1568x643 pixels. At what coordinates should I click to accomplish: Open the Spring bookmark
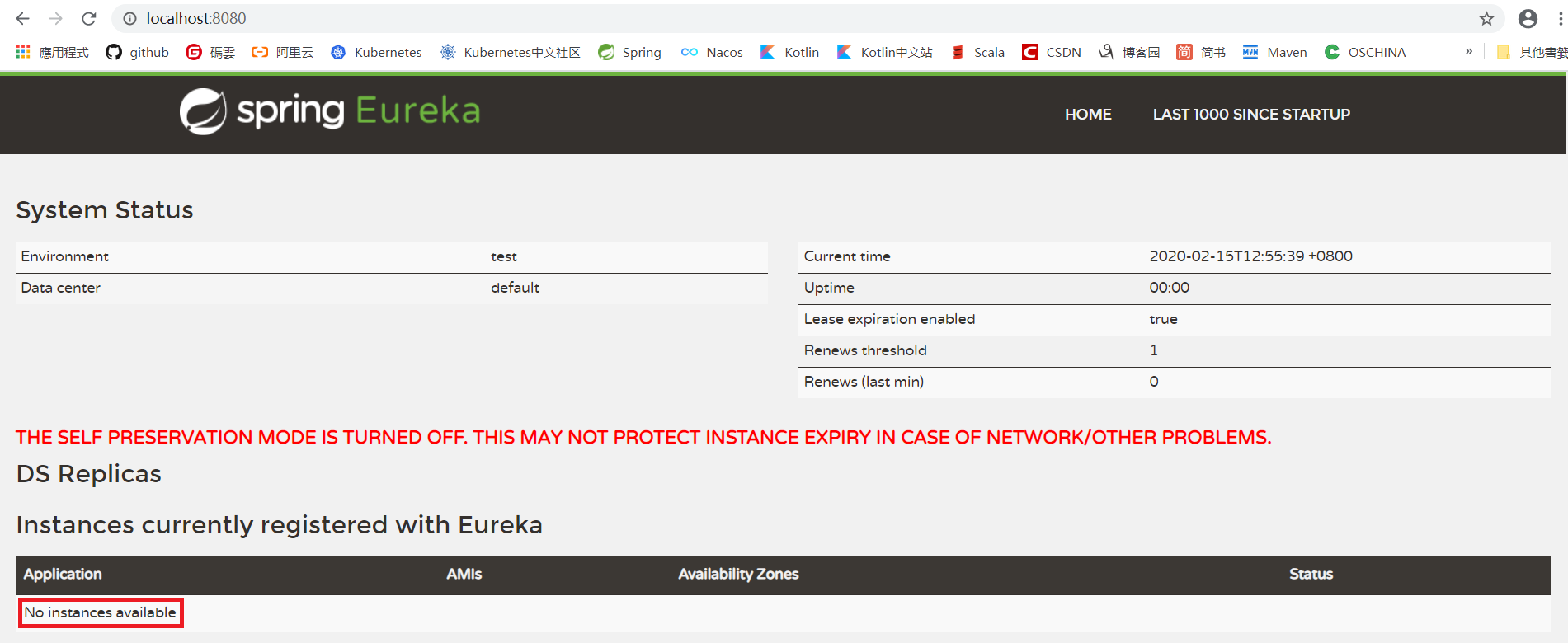pos(629,52)
